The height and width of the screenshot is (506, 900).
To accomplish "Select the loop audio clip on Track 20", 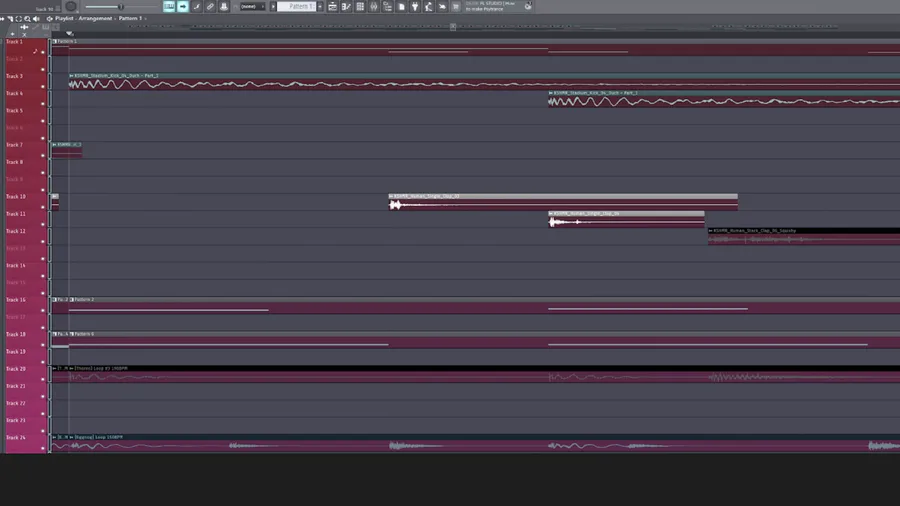I will coord(484,374).
